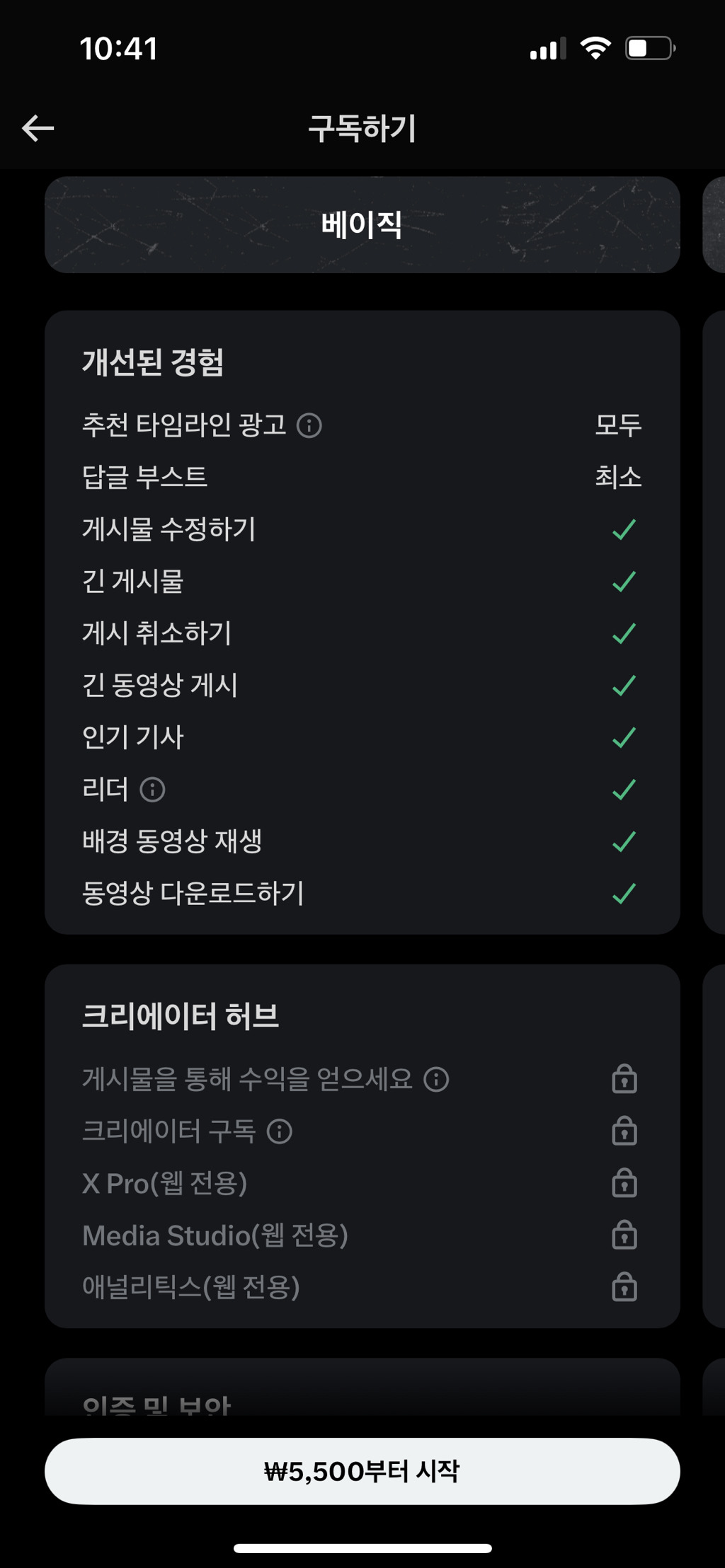
Task: Tap info icon for 게시물을 통해 수익을 얻으세요
Action: click(x=436, y=1079)
